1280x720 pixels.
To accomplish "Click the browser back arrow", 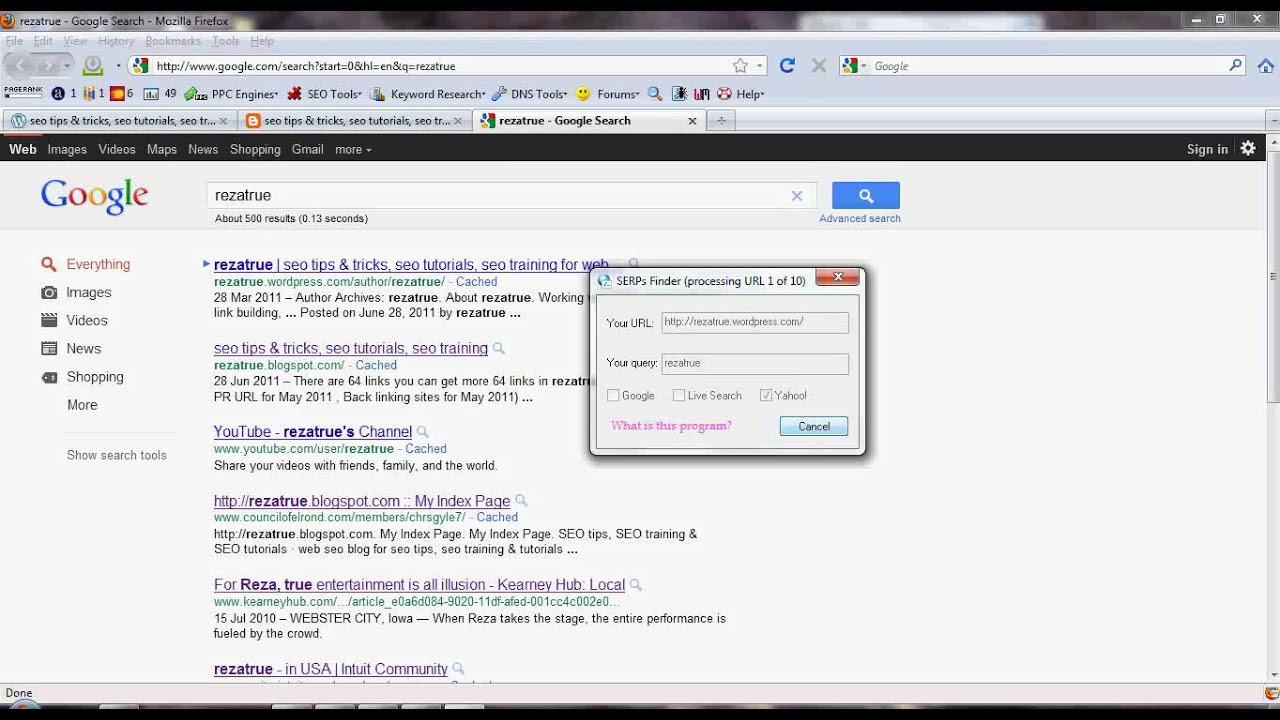I will (x=19, y=65).
